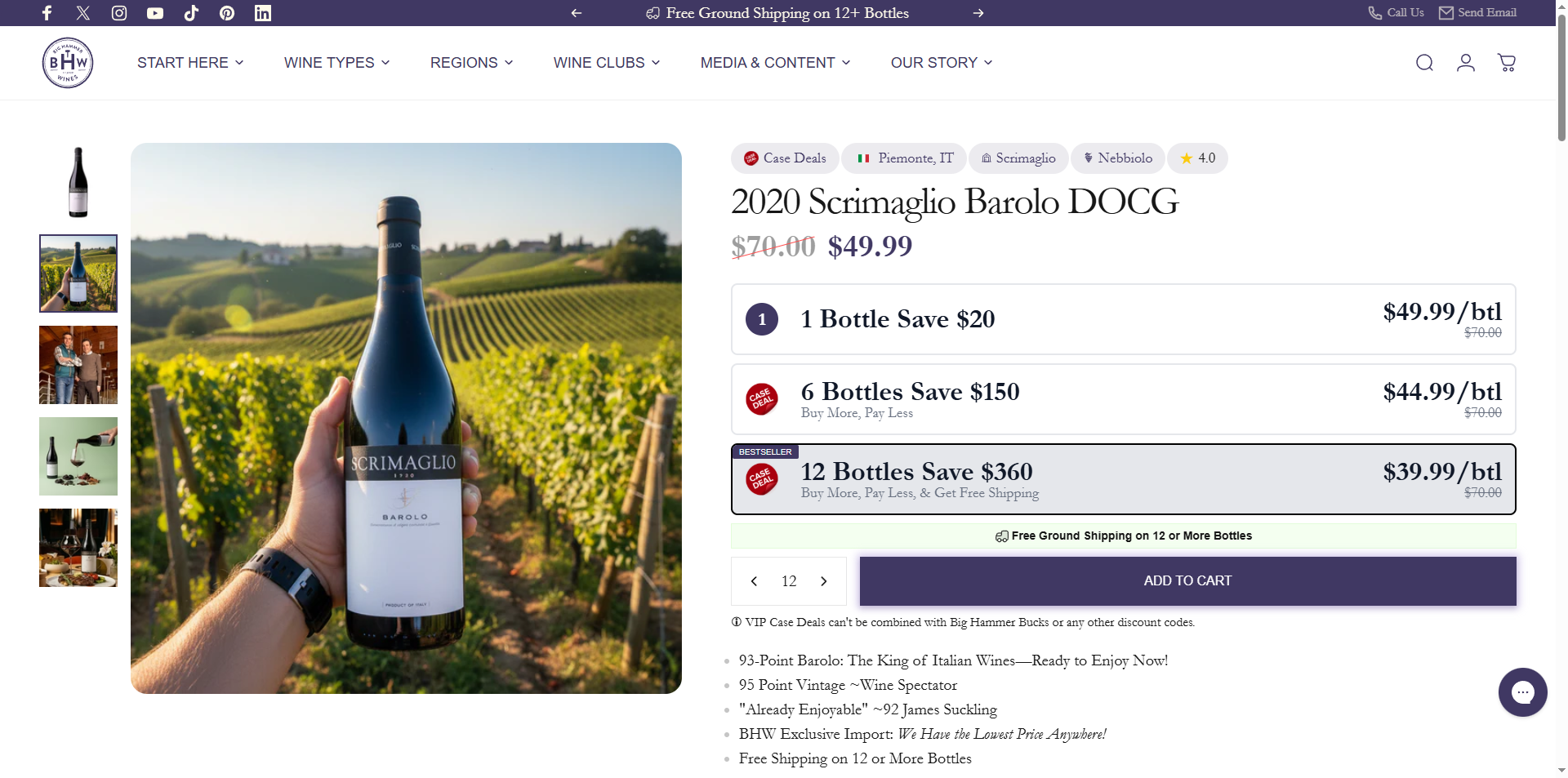
Task: Open the Instagram icon
Action: [x=118, y=13]
